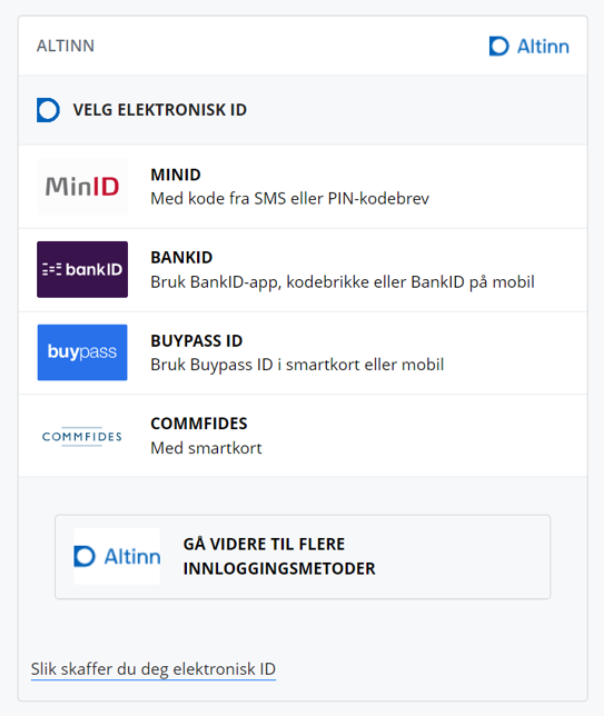This screenshot has width=604, height=716.
Task: Choose BUYPASS ID option title
Action: [x=196, y=341]
